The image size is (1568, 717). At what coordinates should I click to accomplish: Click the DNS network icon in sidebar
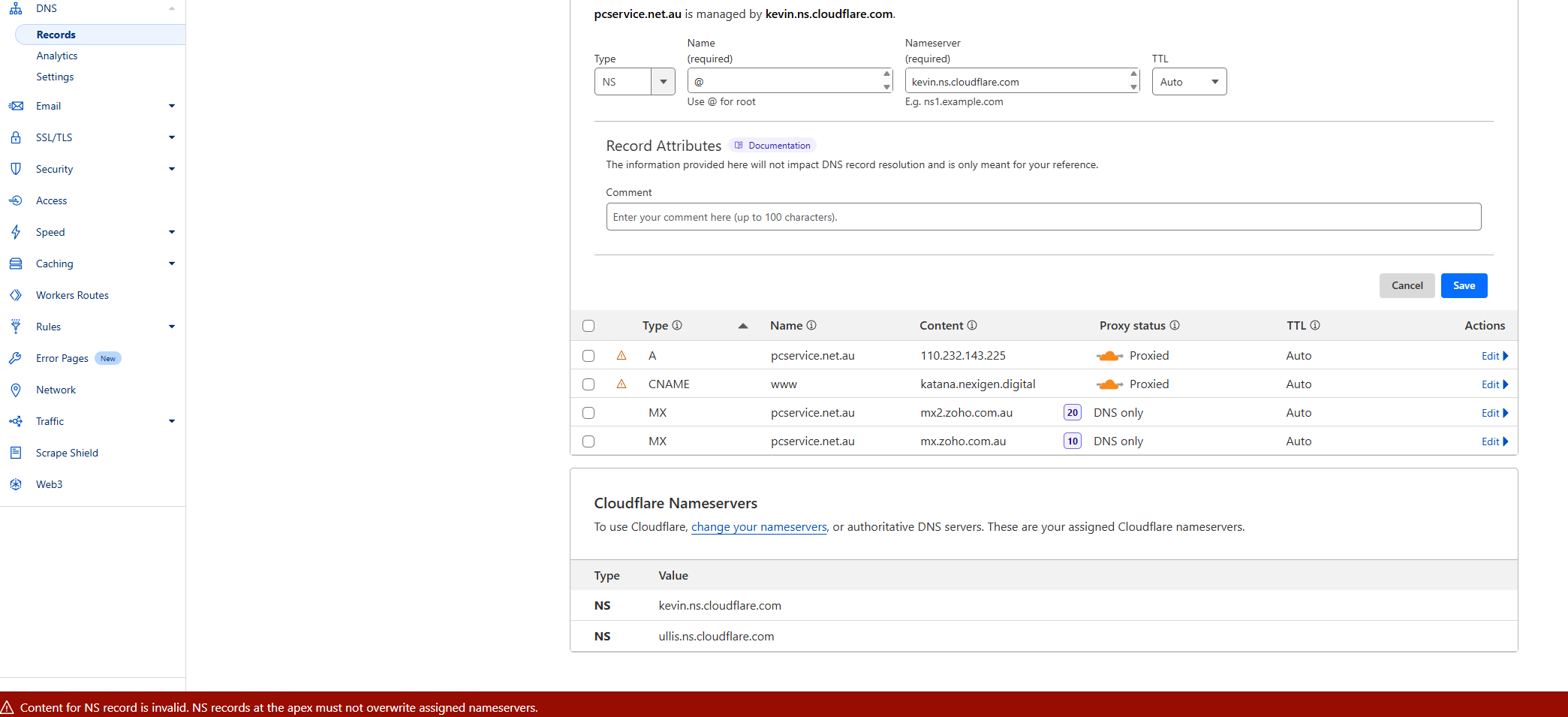point(16,8)
